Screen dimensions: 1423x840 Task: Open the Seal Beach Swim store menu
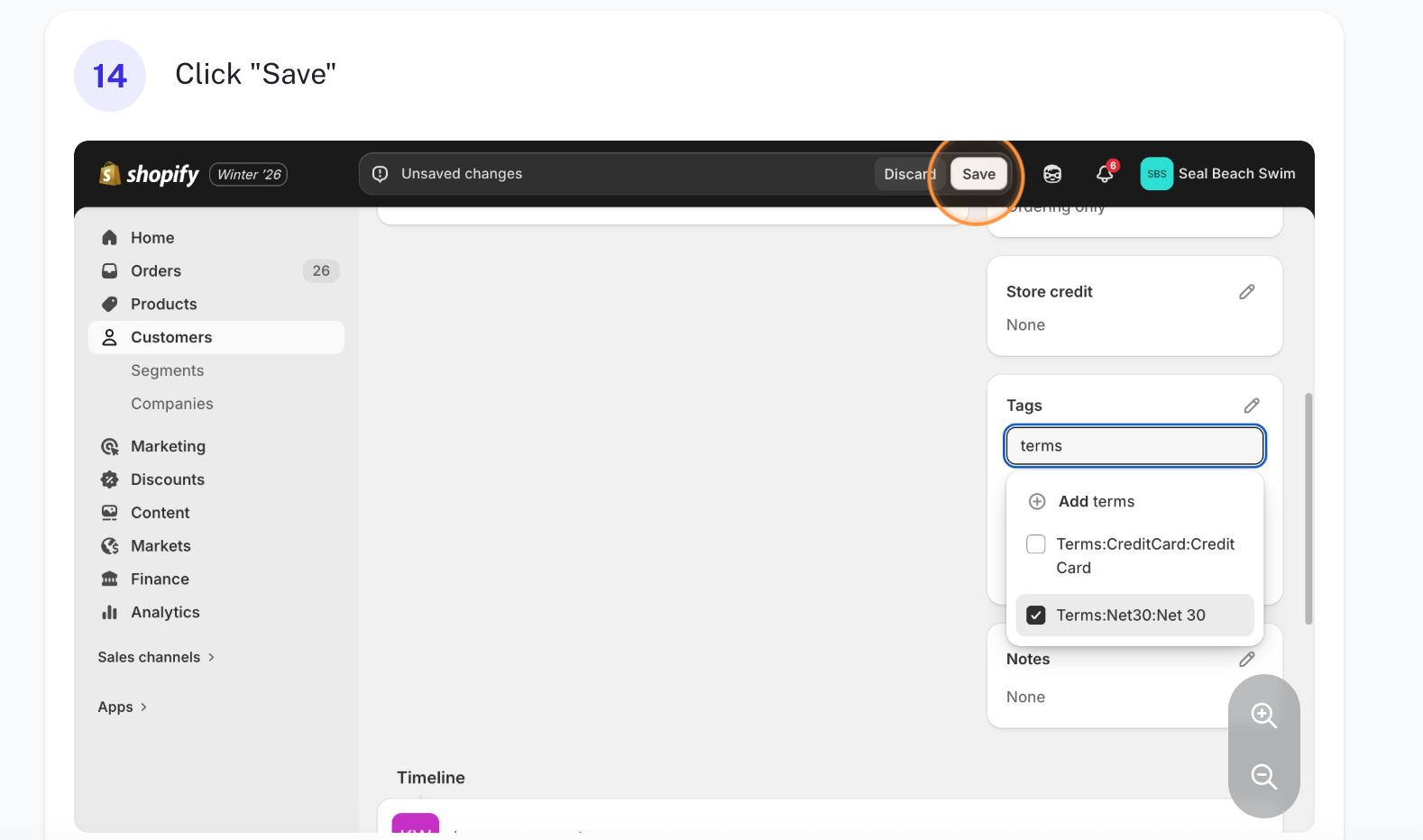coord(1217,174)
